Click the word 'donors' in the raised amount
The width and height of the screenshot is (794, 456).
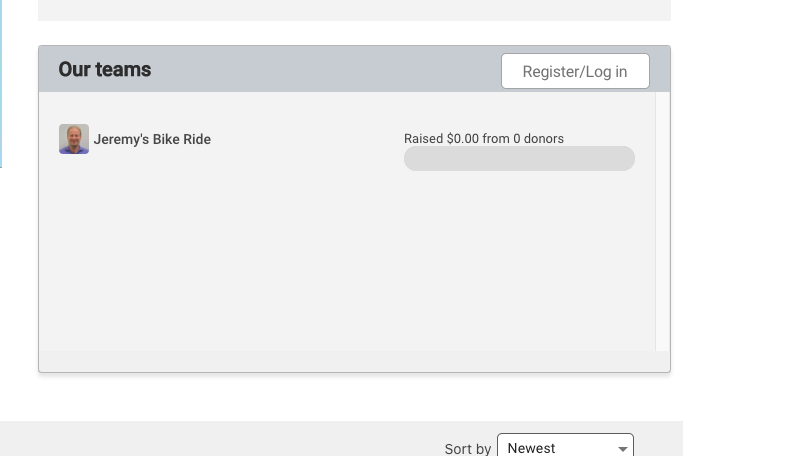tap(544, 139)
